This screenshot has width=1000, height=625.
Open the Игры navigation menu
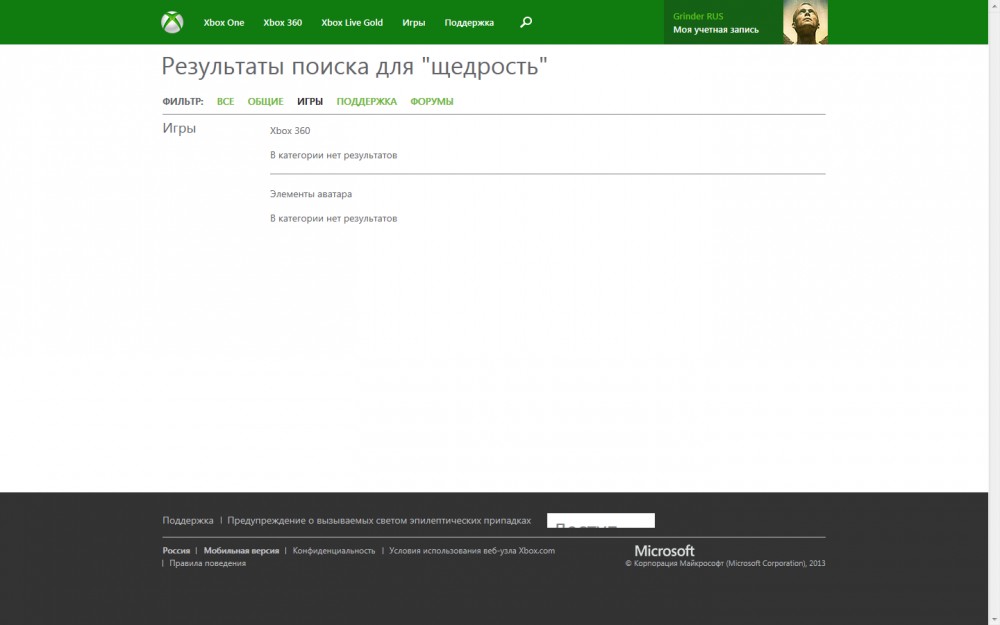413,22
